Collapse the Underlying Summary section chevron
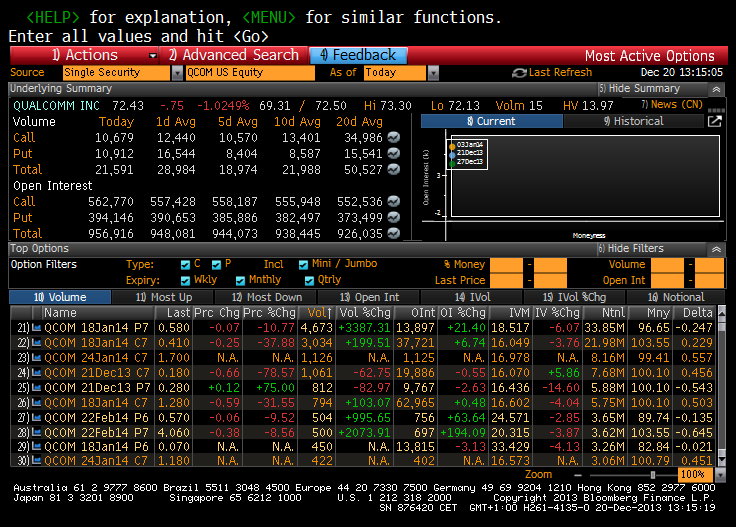The height and width of the screenshot is (527, 736). pyautogui.click(x=716, y=89)
